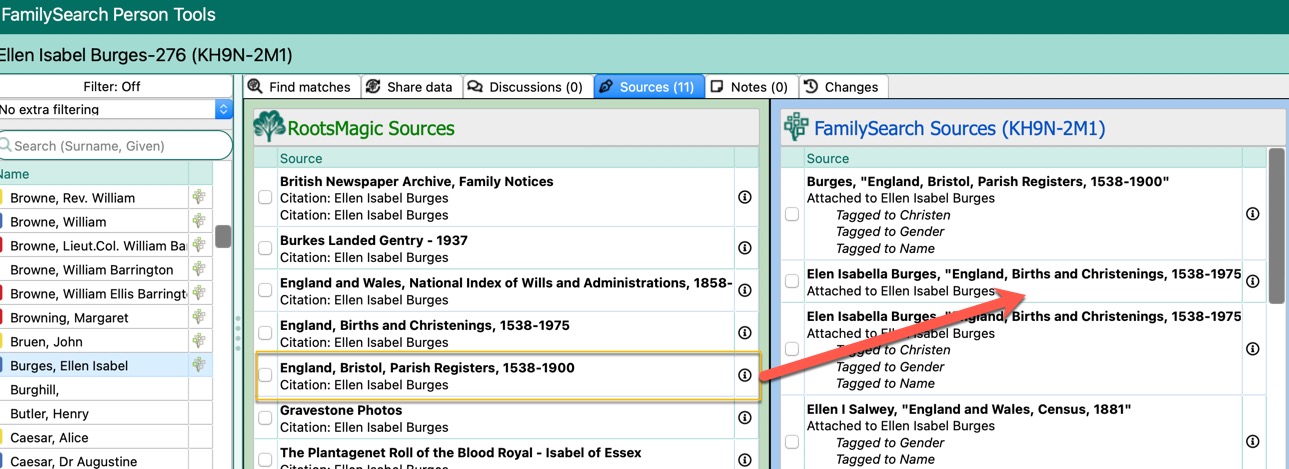1289x469 pixels.
Task: Show info for Gravestone Photos source
Action: (x=744, y=418)
